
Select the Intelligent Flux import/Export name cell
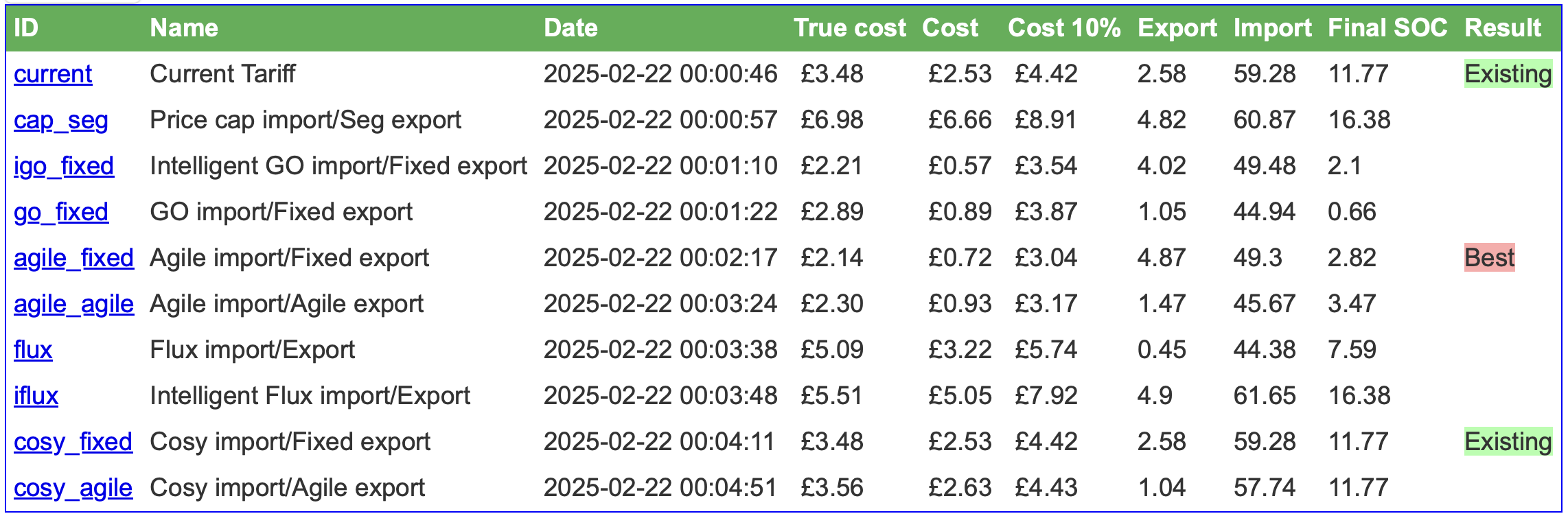pyautogui.click(x=310, y=396)
